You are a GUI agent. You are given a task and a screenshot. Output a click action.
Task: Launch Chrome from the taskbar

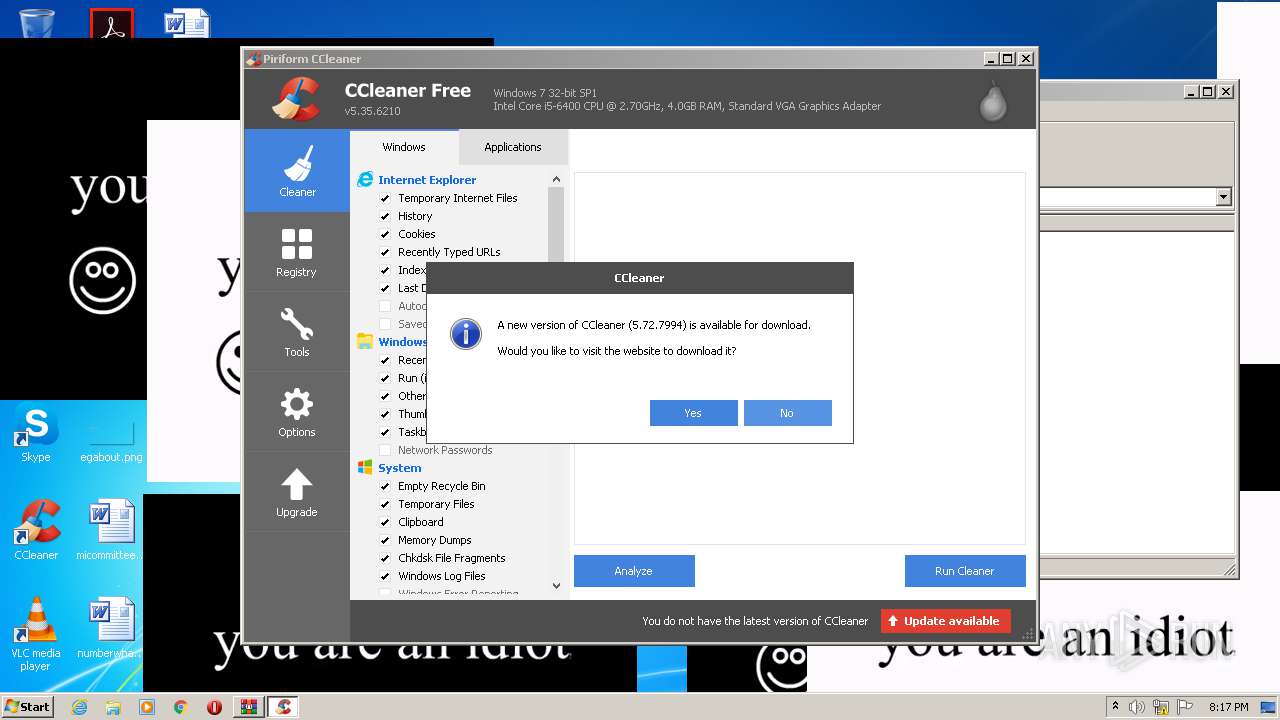click(181, 707)
